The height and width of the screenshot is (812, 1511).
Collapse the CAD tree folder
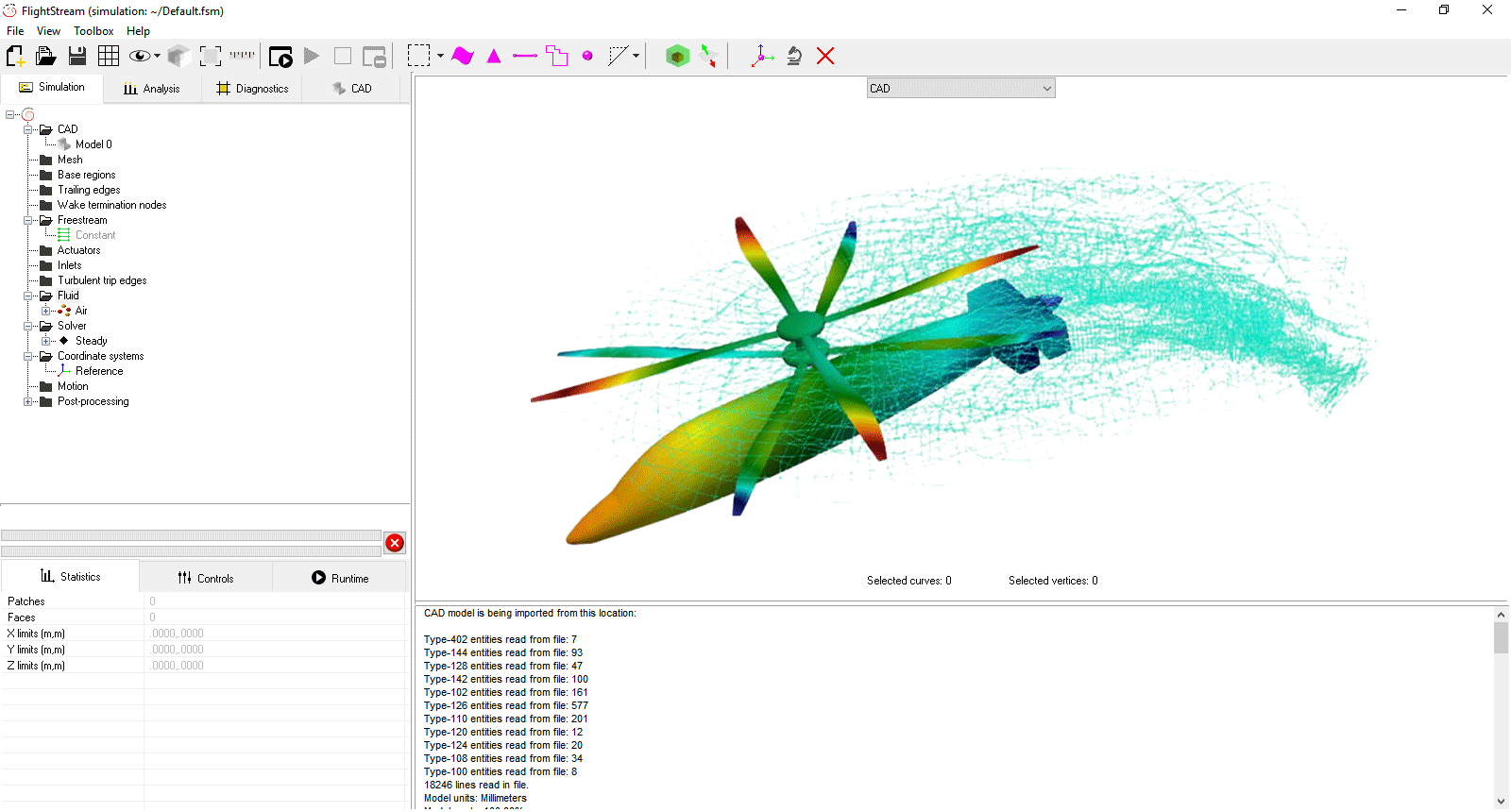pos(28,129)
